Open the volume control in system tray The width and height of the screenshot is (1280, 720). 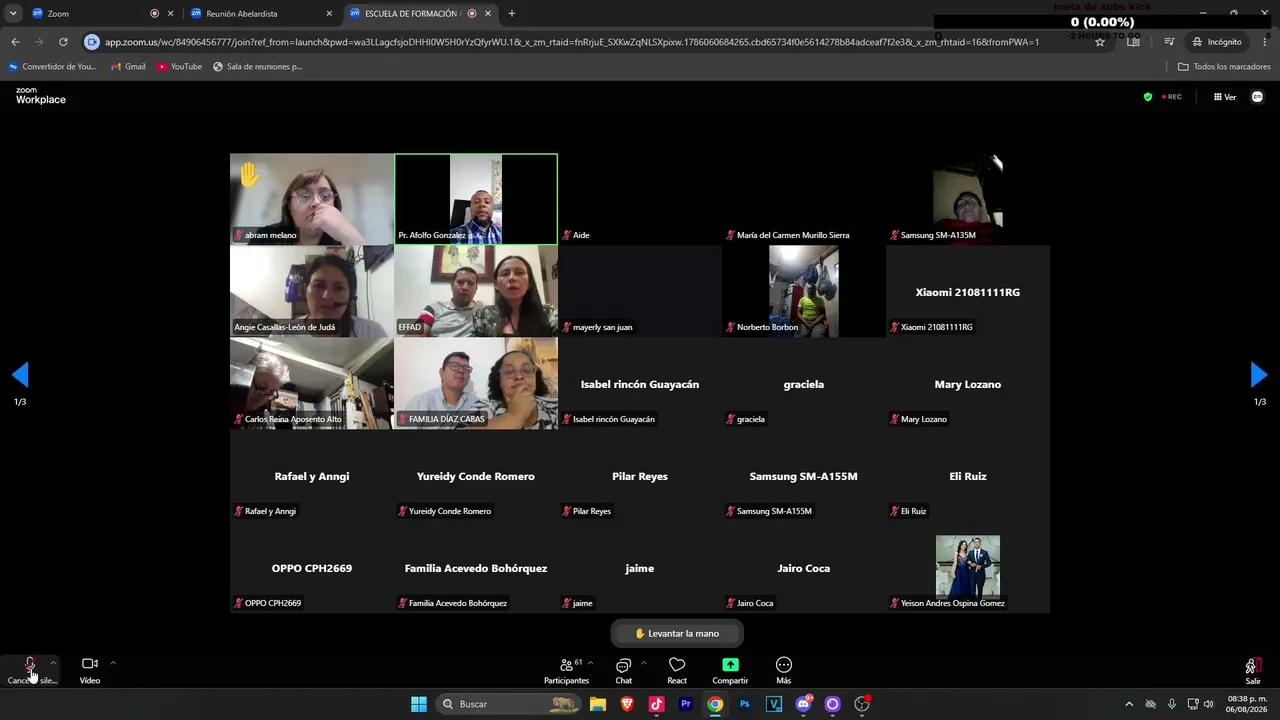point(1209,704)
